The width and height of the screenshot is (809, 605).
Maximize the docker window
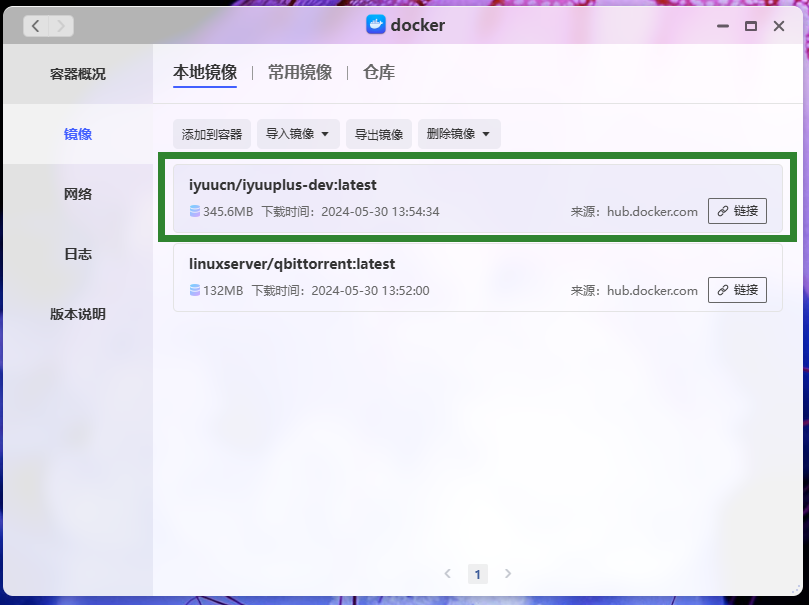coord(750,26)
